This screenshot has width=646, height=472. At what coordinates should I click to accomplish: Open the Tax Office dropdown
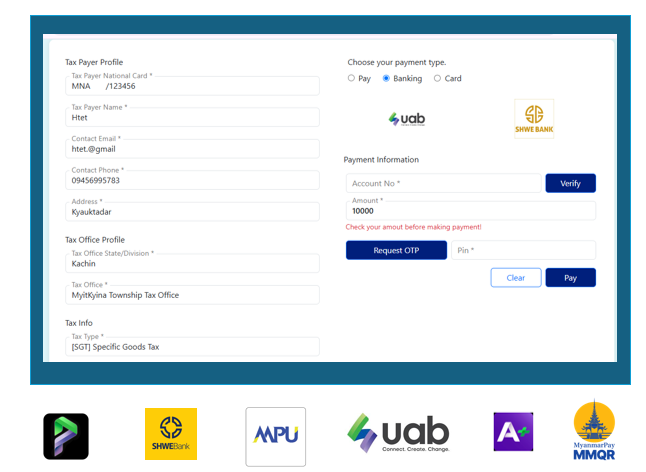[192, 295]
